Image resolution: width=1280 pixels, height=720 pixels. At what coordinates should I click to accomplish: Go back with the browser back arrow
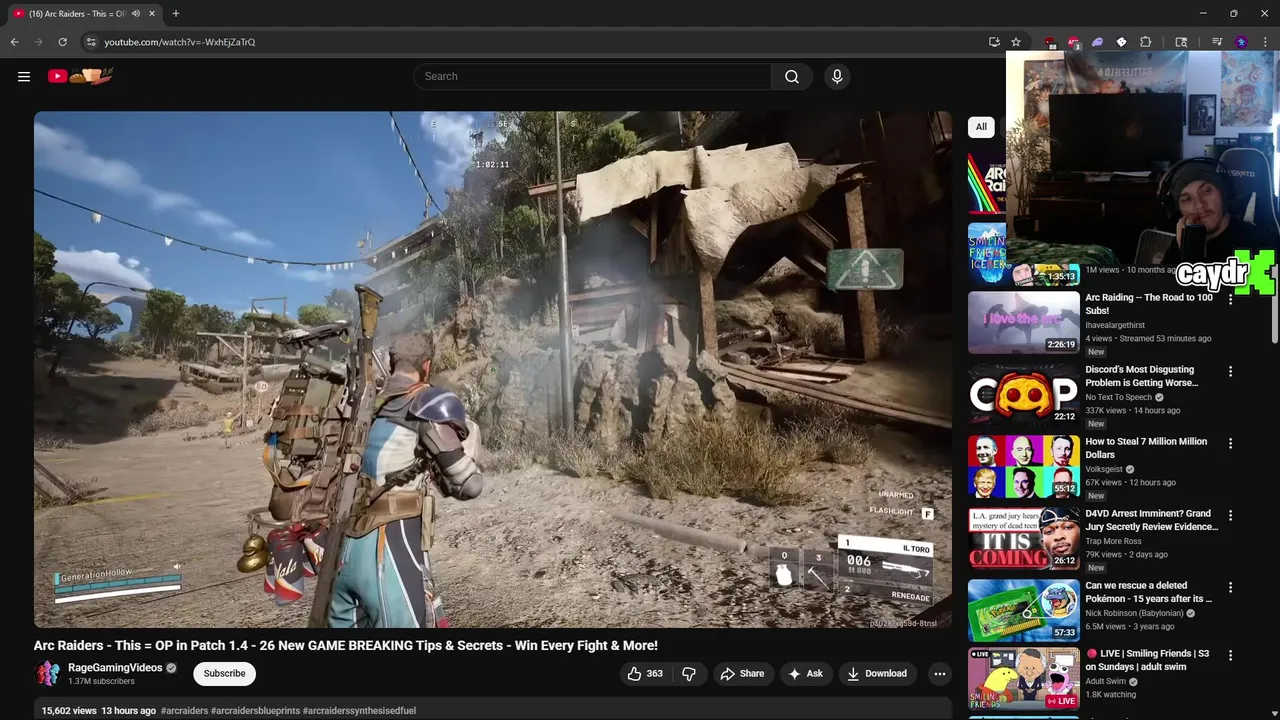[14, 42]
